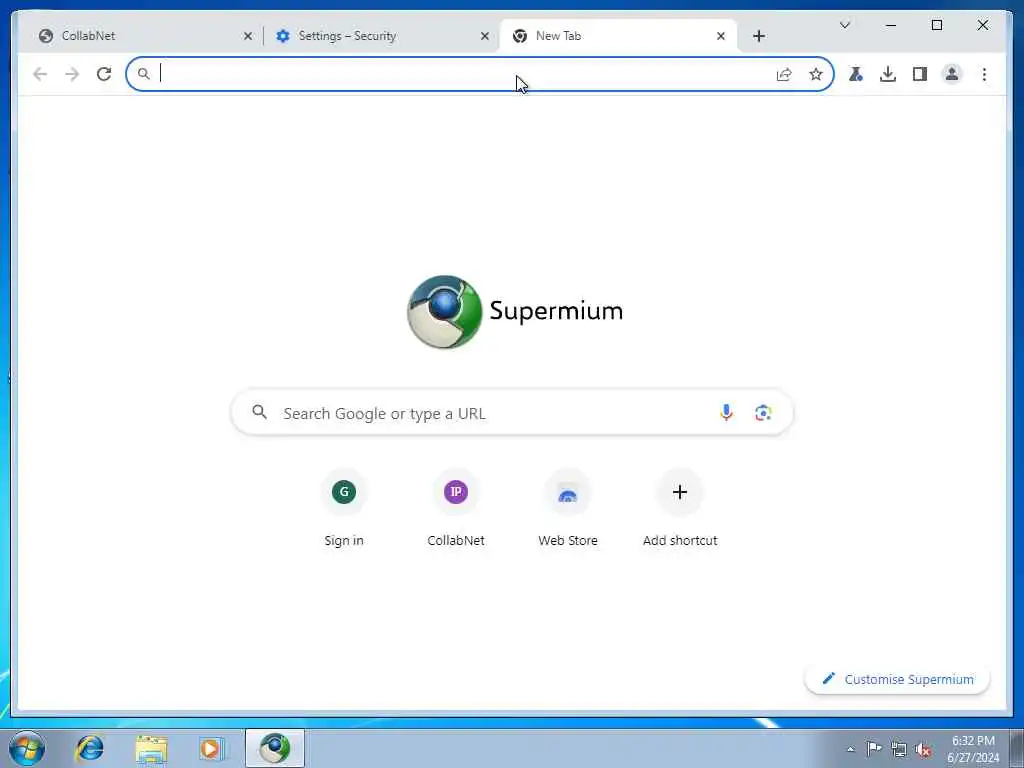Open the clock showing 6:32 PM
Screen dimensions: 1024x768
tap(973, 749)
